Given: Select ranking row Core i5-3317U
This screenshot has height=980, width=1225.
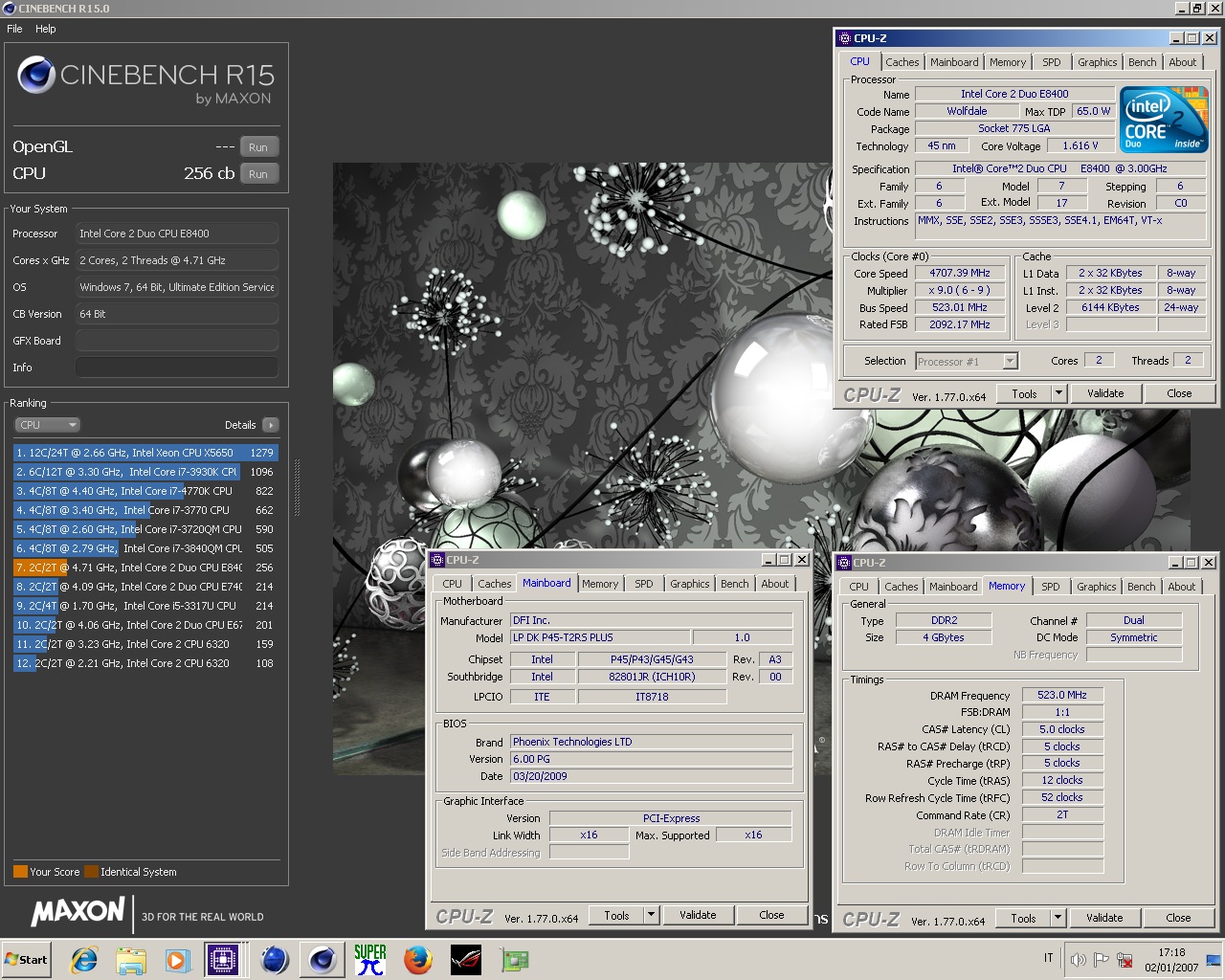Looking at the screenshot, I should pyautogui.click(x=145, y=606).
